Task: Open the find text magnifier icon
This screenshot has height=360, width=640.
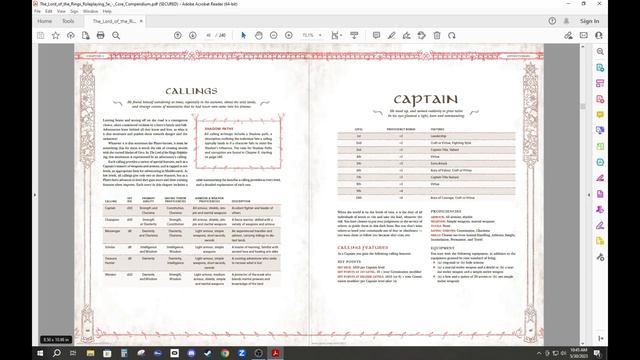Action: point(116,36)
